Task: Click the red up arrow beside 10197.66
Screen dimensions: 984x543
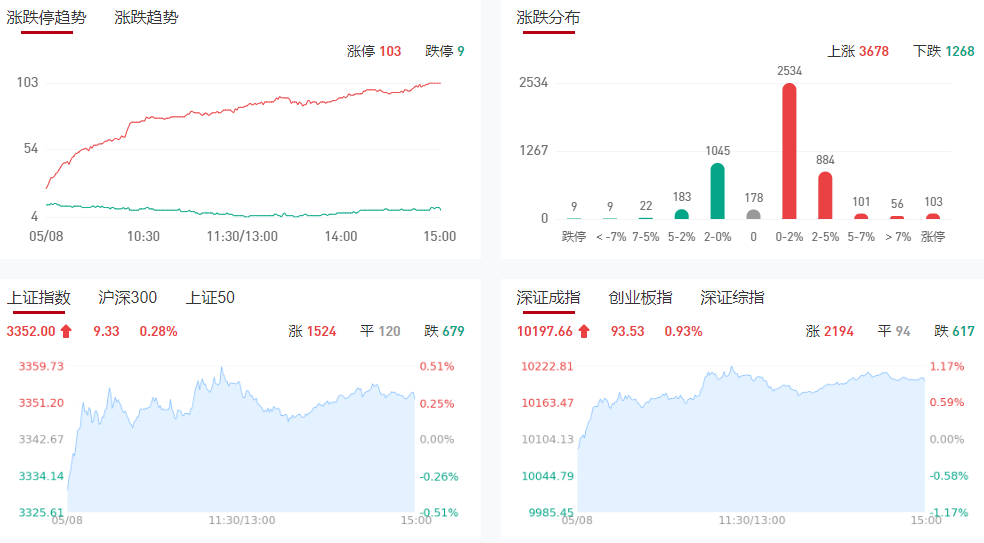Action: coord(584,331)
